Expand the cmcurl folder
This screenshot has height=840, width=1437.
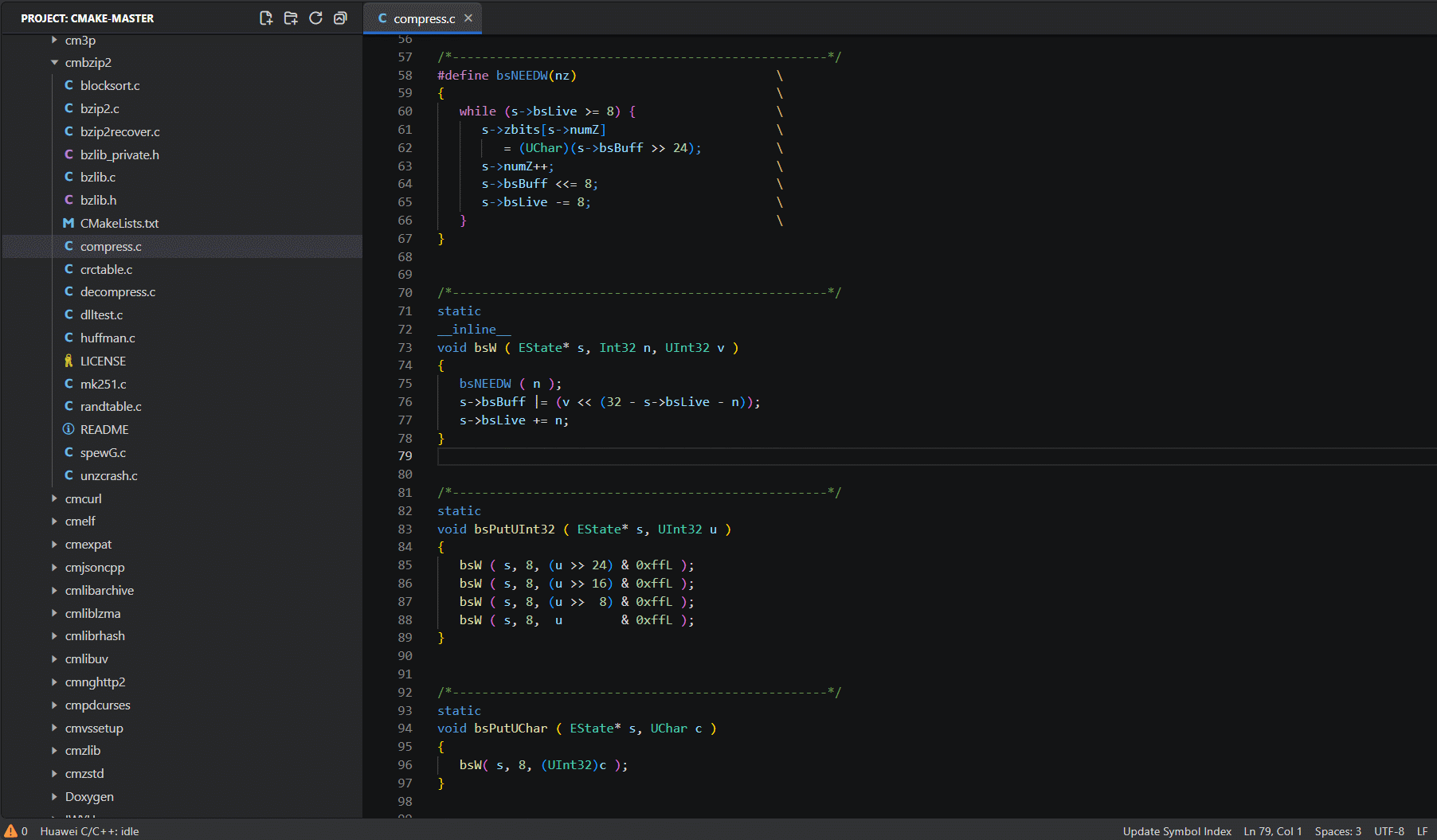[x=54, y=498]
